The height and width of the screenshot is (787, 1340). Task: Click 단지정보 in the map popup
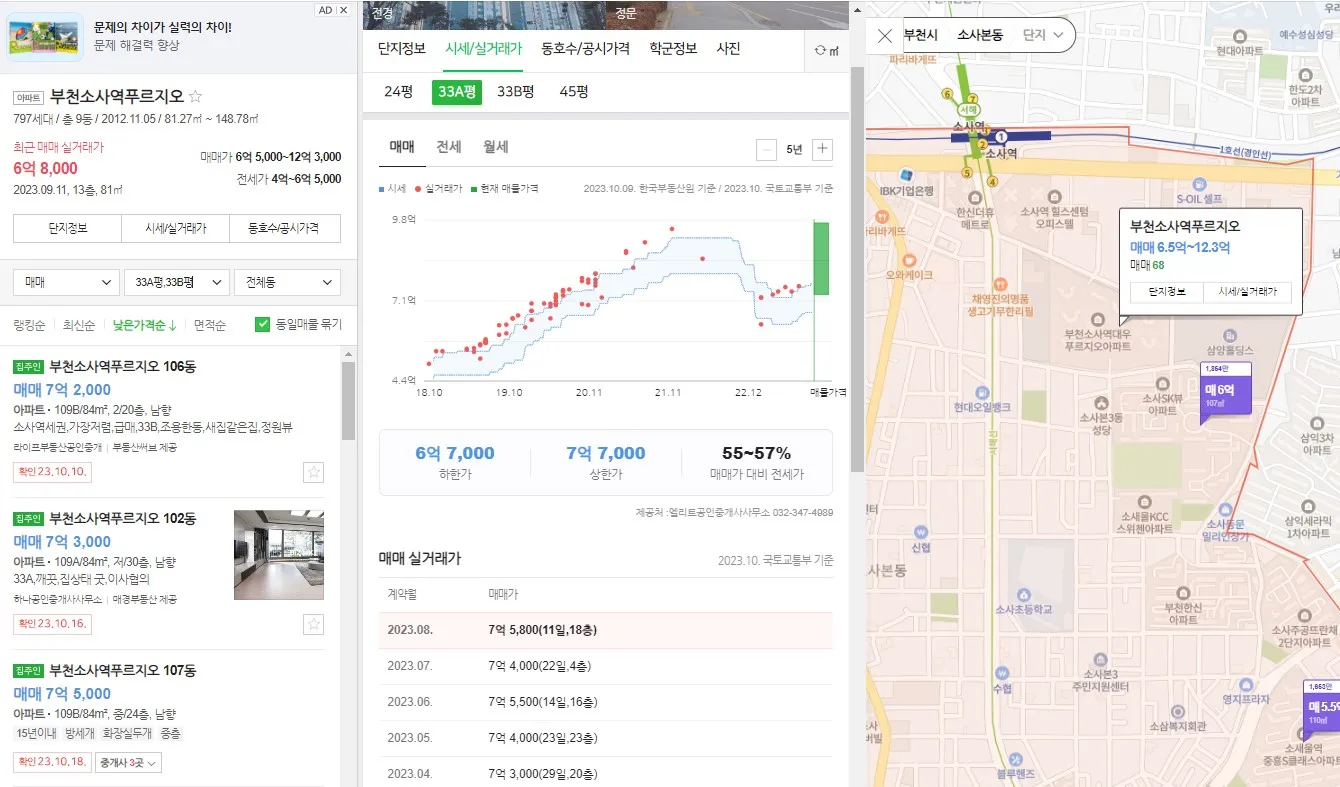(x=1167, y=292)
